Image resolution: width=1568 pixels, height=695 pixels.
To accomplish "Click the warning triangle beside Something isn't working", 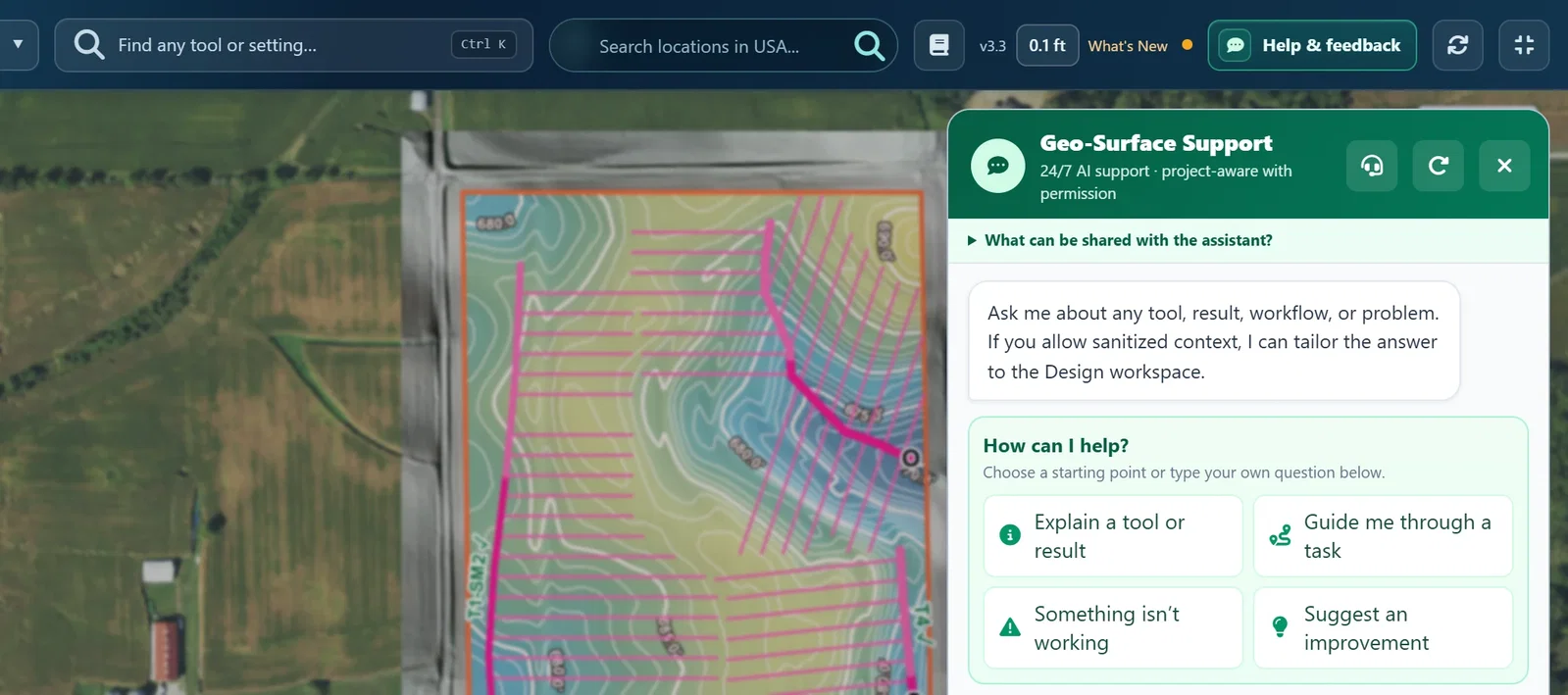I will click(x=1010, y=627).
